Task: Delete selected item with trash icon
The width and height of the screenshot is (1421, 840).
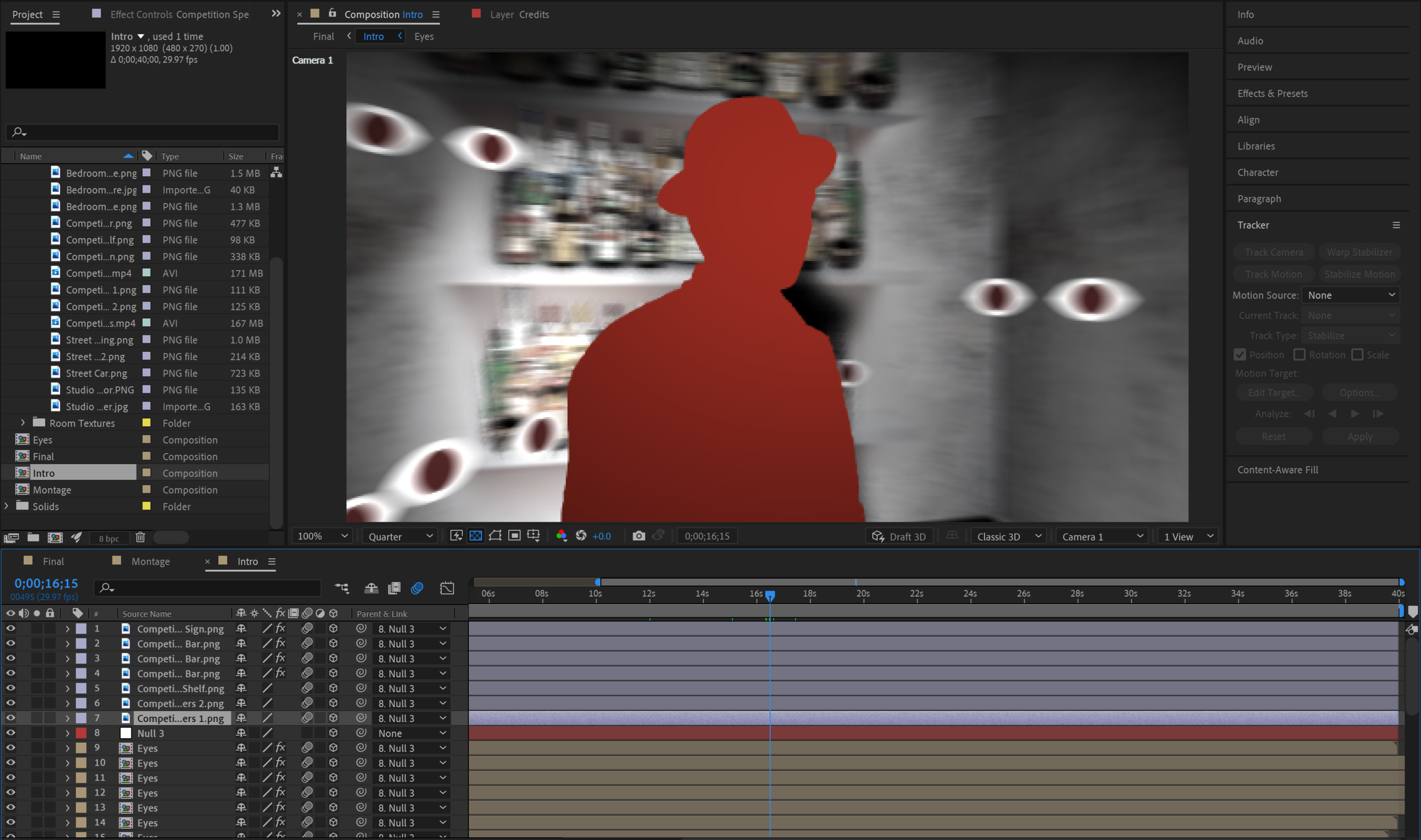Action: (x=140, y=538)
